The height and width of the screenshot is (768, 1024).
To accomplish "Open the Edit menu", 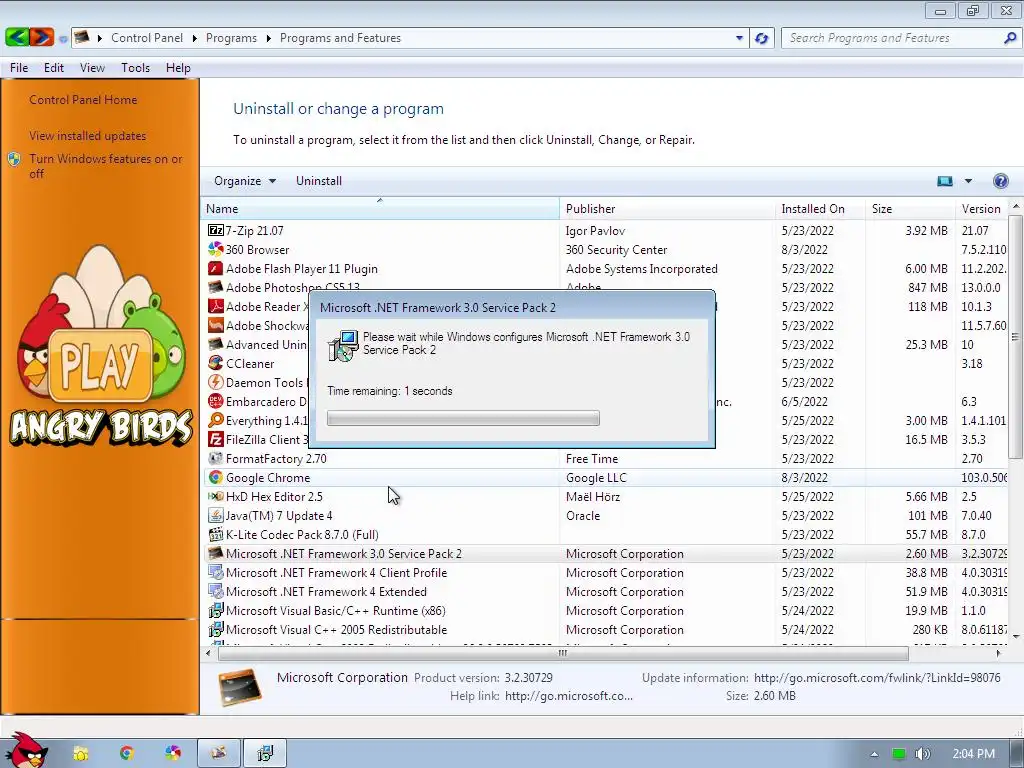I will [x=54, y=67].
